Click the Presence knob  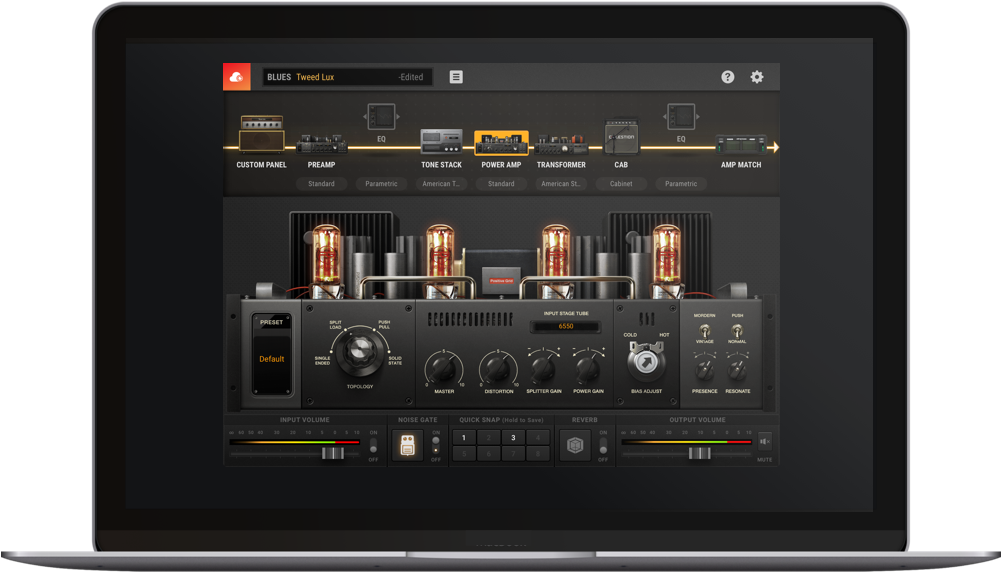704,369
